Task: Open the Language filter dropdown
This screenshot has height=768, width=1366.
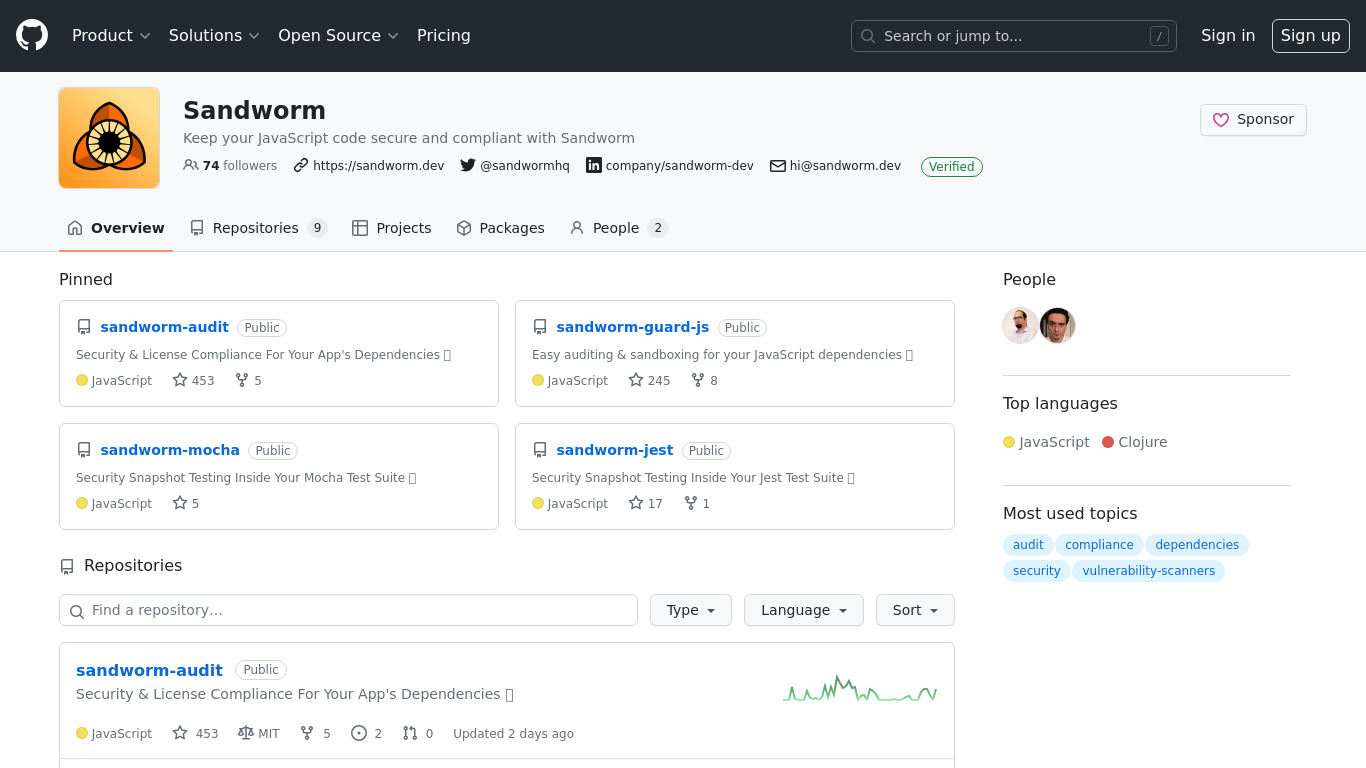Action: 804,610
